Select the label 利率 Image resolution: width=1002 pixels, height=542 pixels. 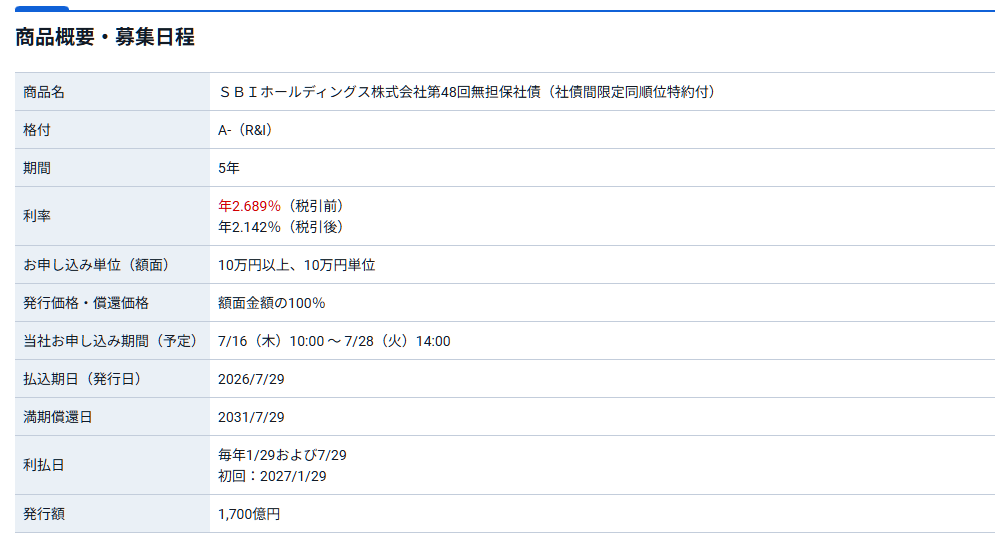point(37,216)
